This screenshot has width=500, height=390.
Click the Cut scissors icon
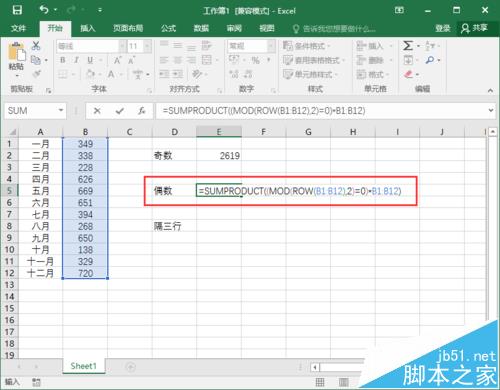click(36, 46)
